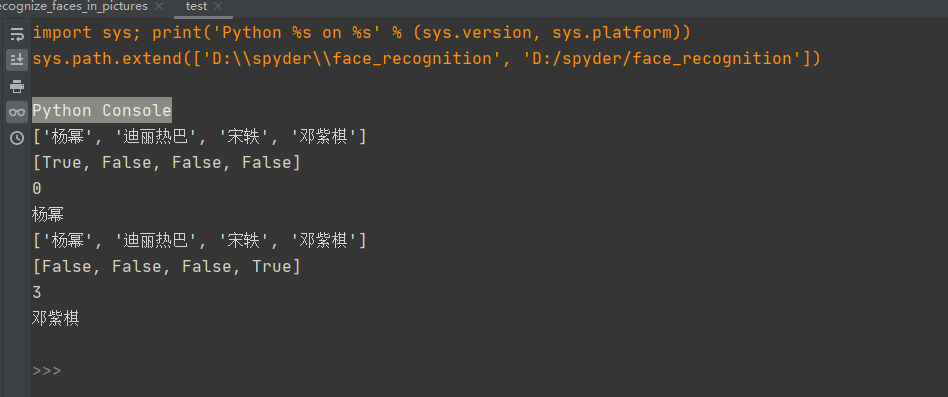The width and height of the screenshot is (948, 397).
Task: Close the recognize_faces_in_pictures tab
Action: (x=159, y=7)
